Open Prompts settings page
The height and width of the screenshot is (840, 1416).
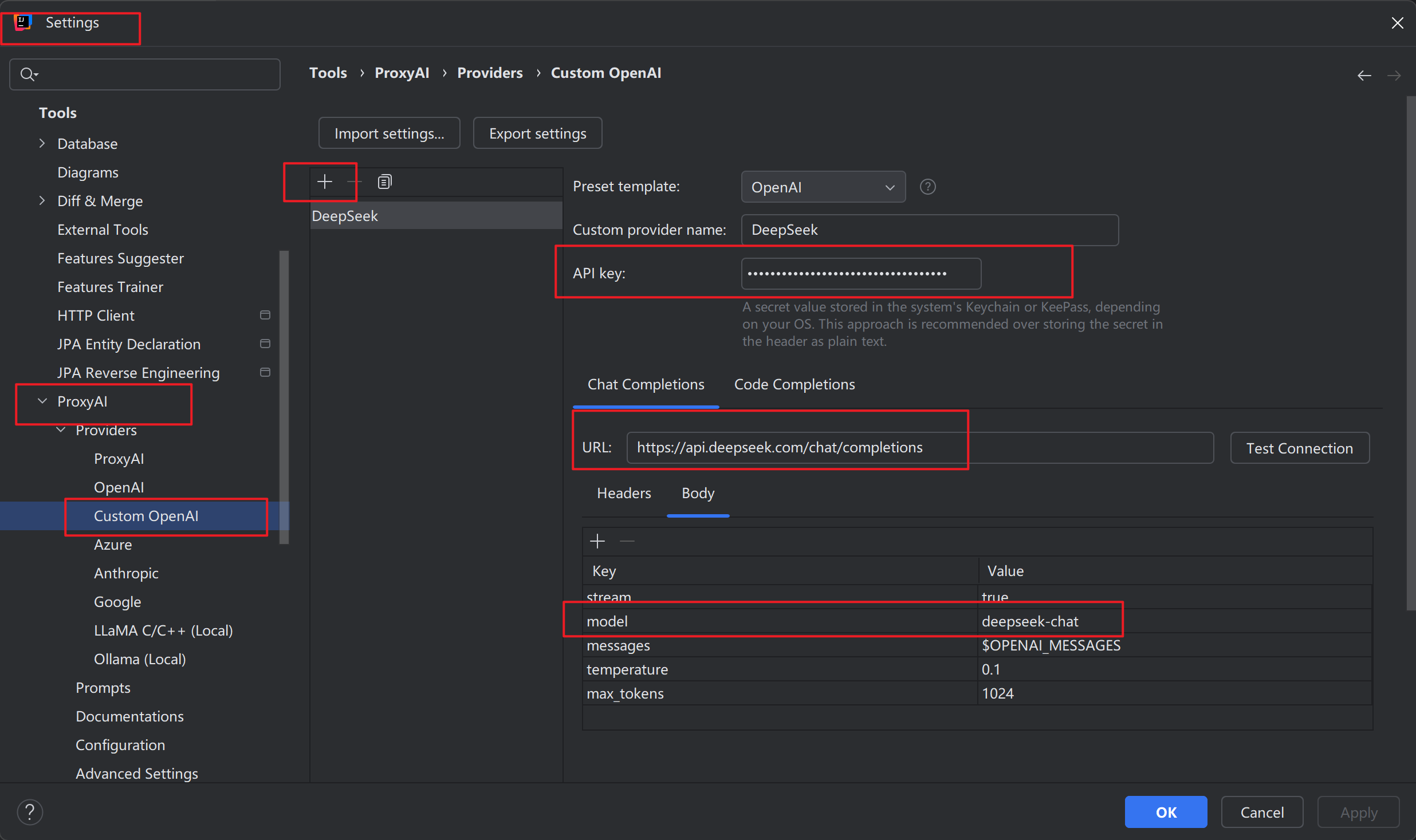103,688
